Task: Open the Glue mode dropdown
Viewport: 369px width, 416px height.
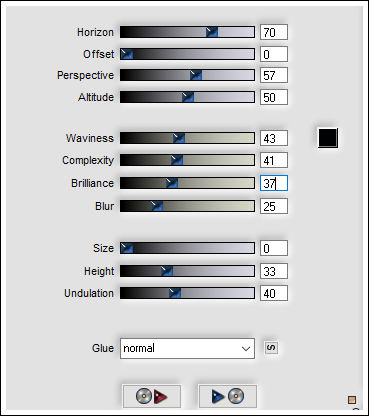Action: pos(187,349)
